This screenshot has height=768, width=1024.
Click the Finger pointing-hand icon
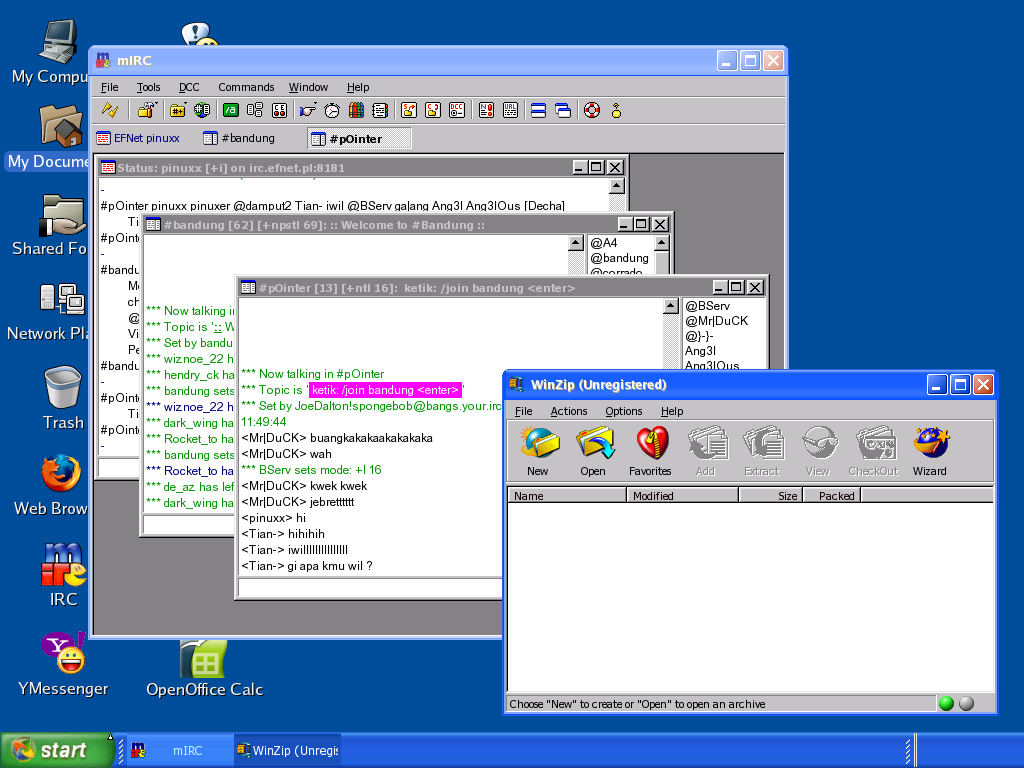tap(308, 110)
